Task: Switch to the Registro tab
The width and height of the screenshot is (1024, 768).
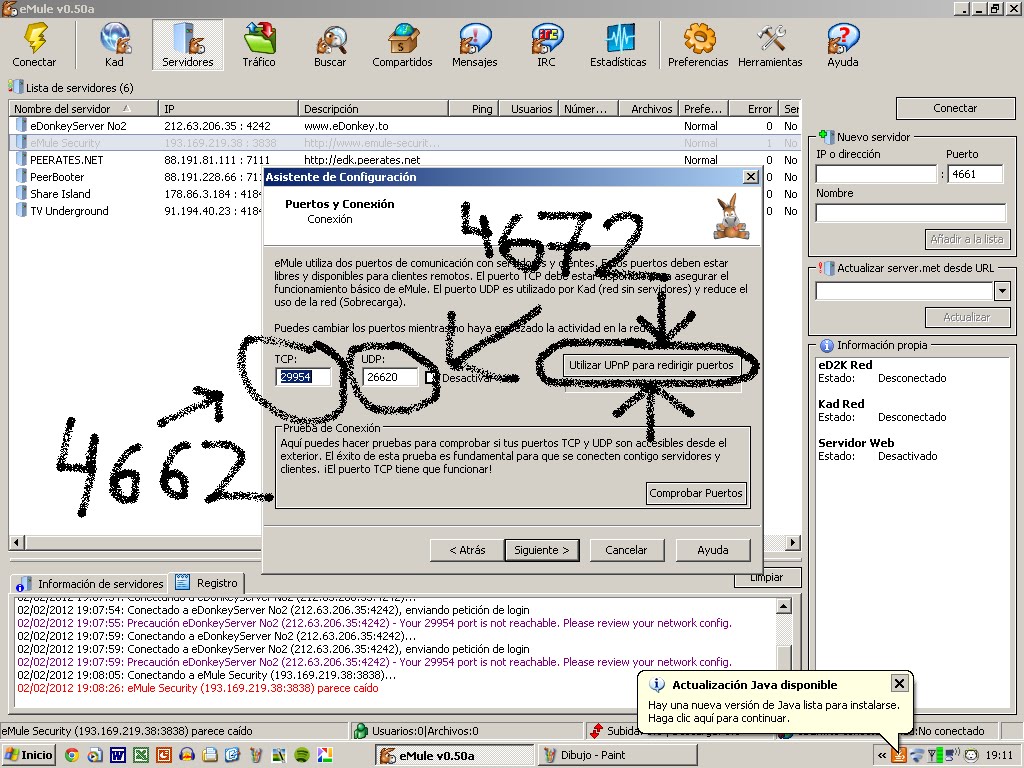Action: (207, 583)
